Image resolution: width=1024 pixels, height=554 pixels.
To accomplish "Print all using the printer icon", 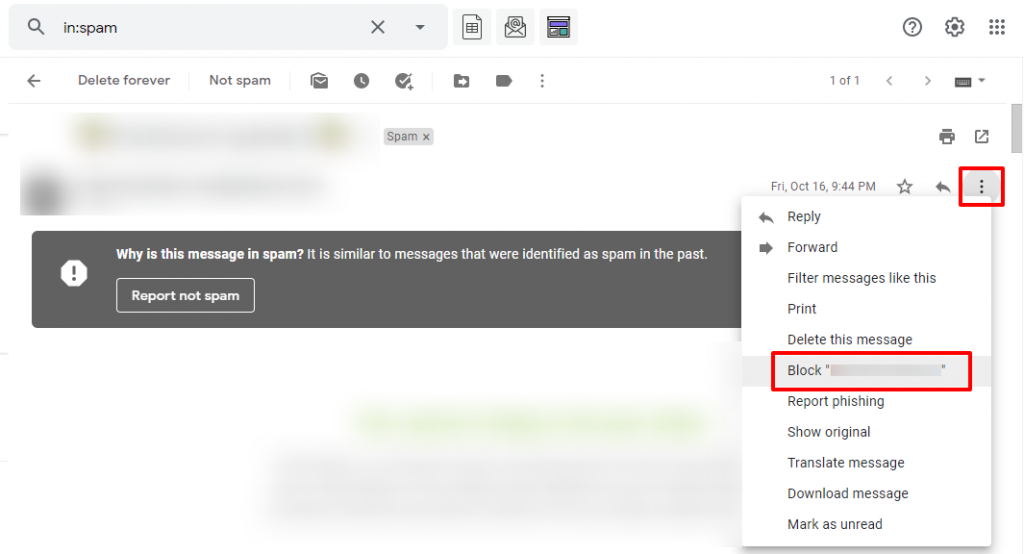I will tap(947, 137).
